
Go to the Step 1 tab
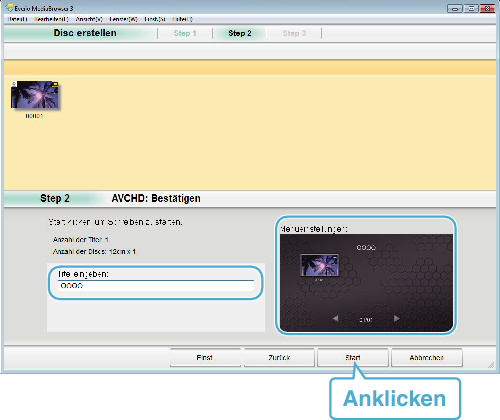point(185,33)
